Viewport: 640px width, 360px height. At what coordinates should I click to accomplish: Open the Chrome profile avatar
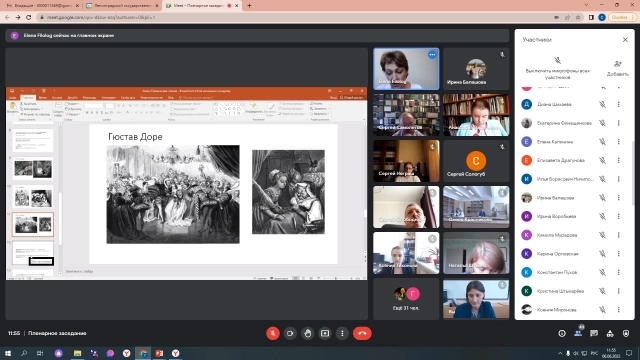pyautogui.click(x=602, y=18)
